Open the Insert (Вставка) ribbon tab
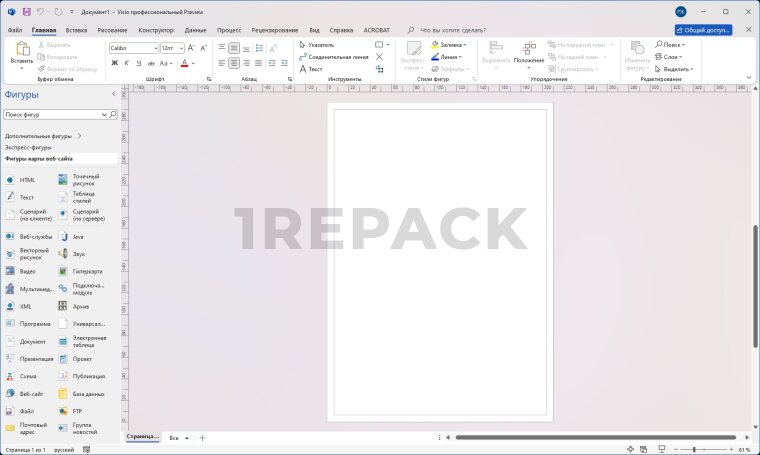This screenshot has height=455, width=760. (76, 31)
